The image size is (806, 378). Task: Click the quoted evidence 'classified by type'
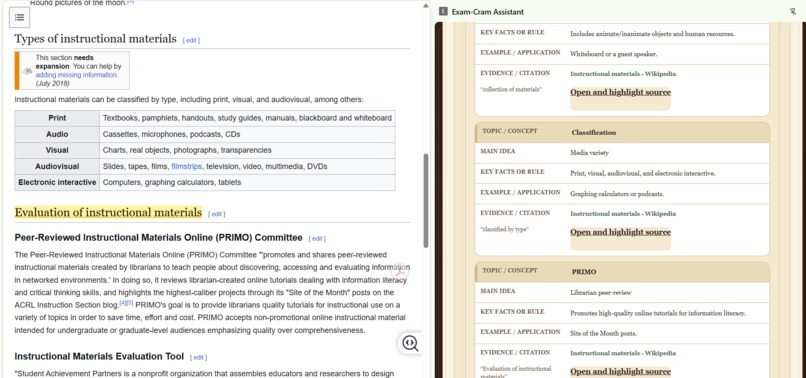(x=504, y=229)
